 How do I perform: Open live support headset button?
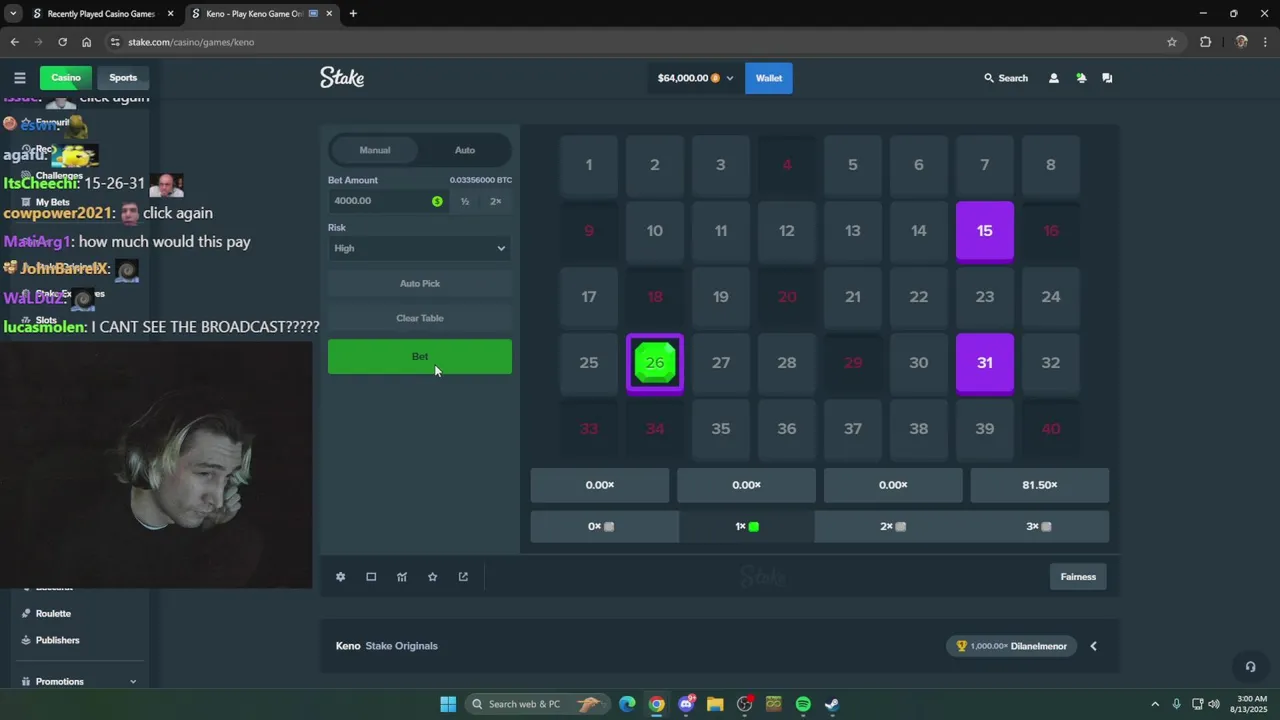(x=1250, y=667)
